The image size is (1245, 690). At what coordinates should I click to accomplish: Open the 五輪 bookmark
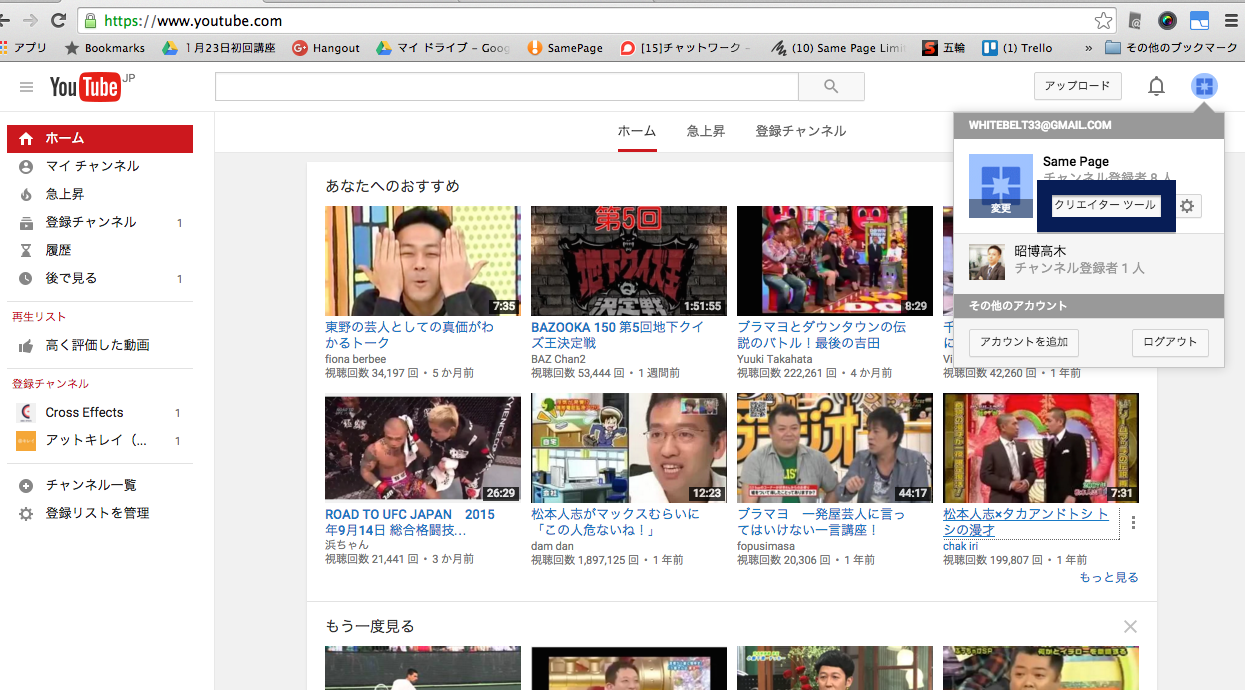pos(944,48)
